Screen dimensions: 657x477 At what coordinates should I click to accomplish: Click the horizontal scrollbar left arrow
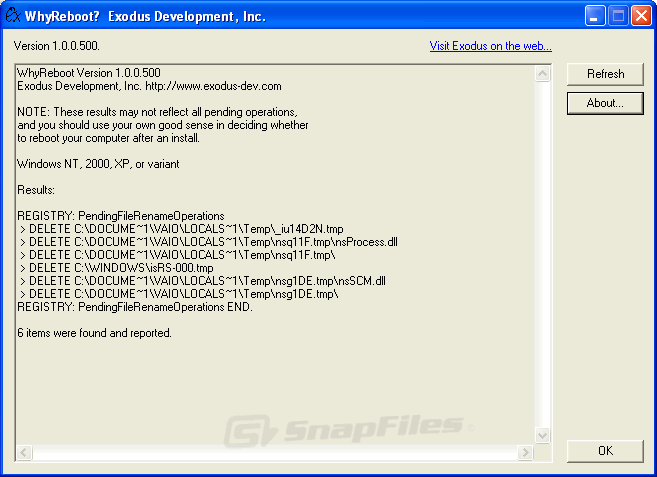(24, 453)
